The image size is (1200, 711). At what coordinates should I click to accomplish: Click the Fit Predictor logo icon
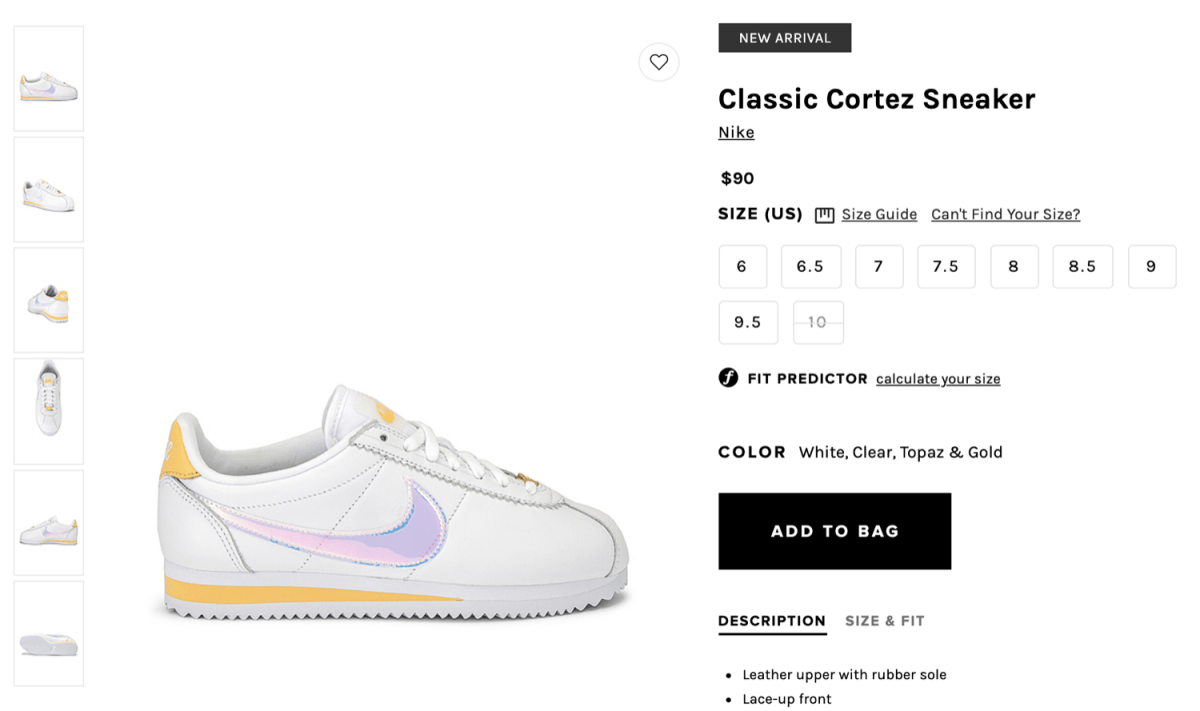click(x=728, y=378)
